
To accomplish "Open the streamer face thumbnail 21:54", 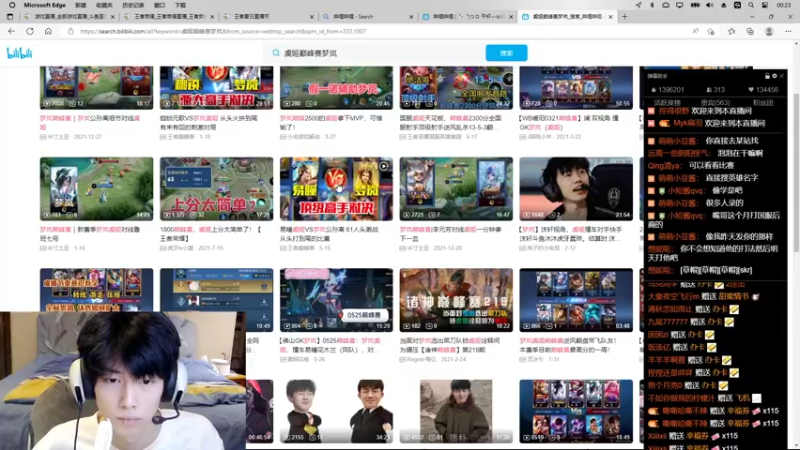I will click(x=576, y=189).
